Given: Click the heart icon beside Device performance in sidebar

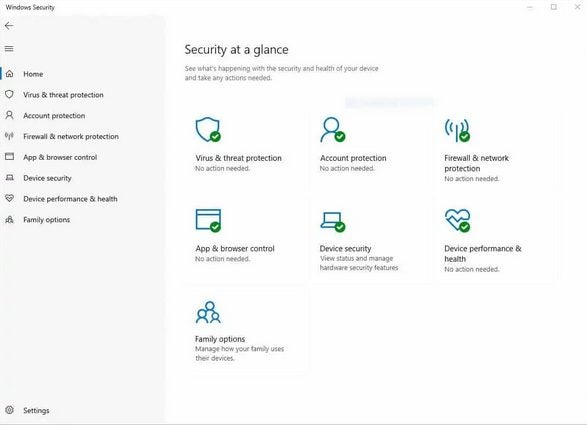Looking at the screenshot, I should pyautogui.click(x=9, y=198).
